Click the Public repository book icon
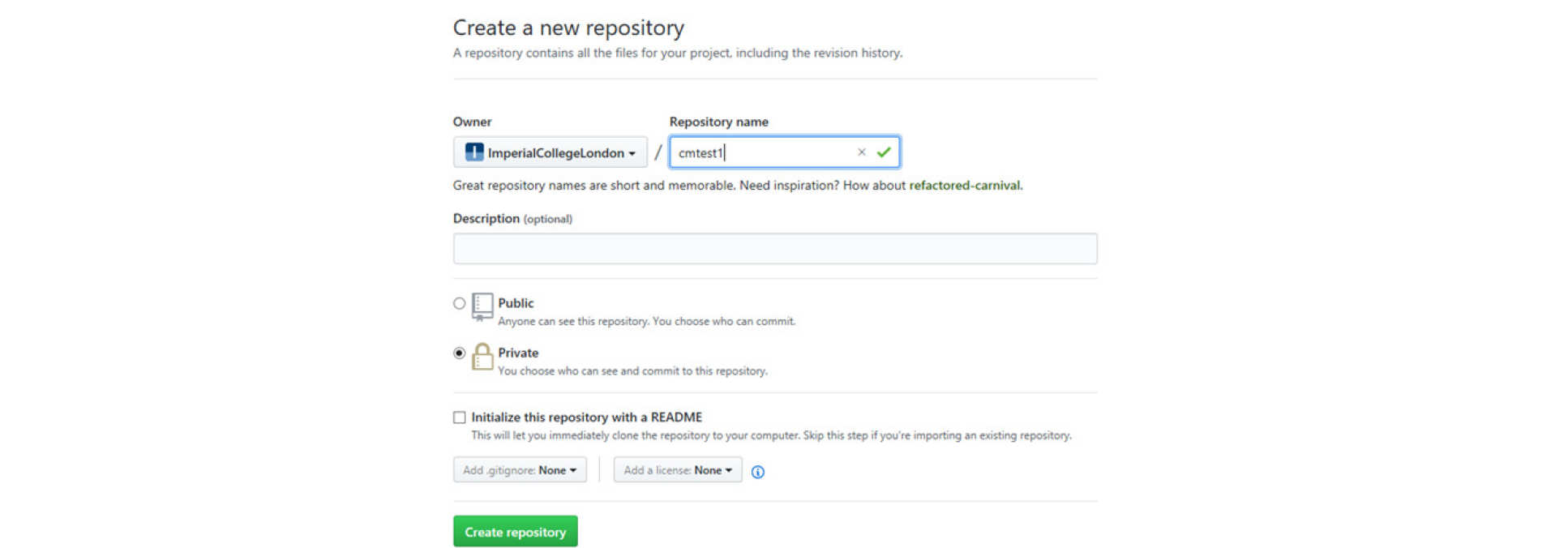1568x548 pixels. tap(482, 306)
